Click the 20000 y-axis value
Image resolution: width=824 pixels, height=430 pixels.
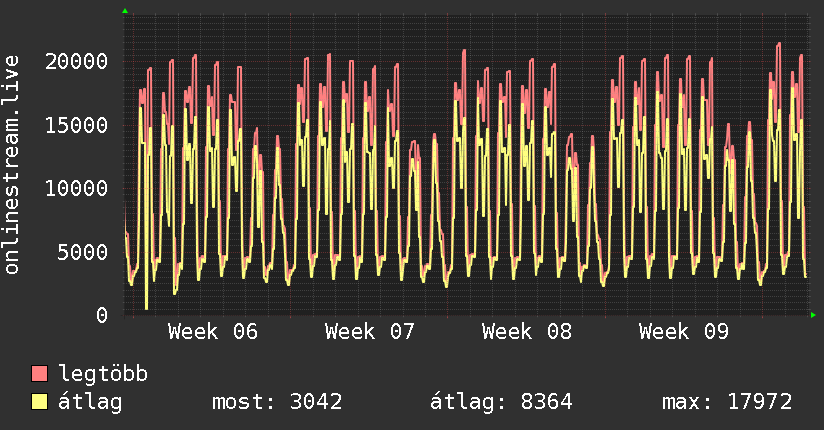(x=77, y=61)
